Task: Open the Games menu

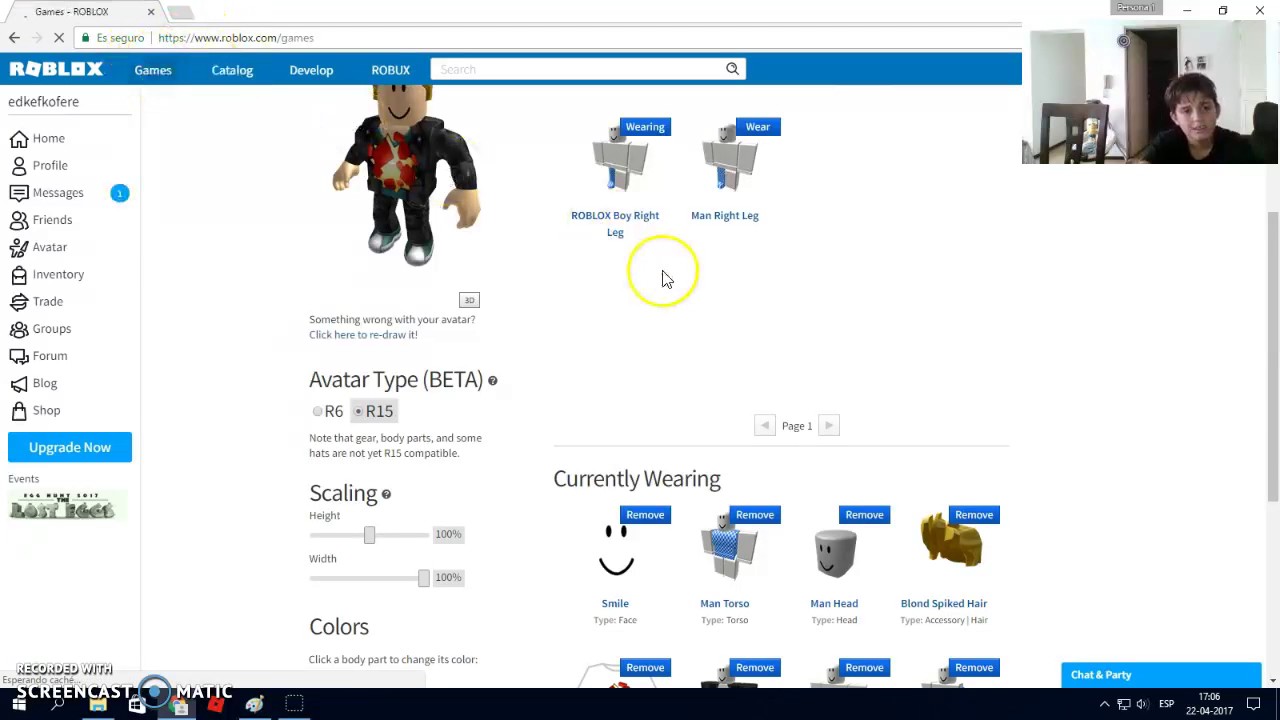Action: click(153, 70)
